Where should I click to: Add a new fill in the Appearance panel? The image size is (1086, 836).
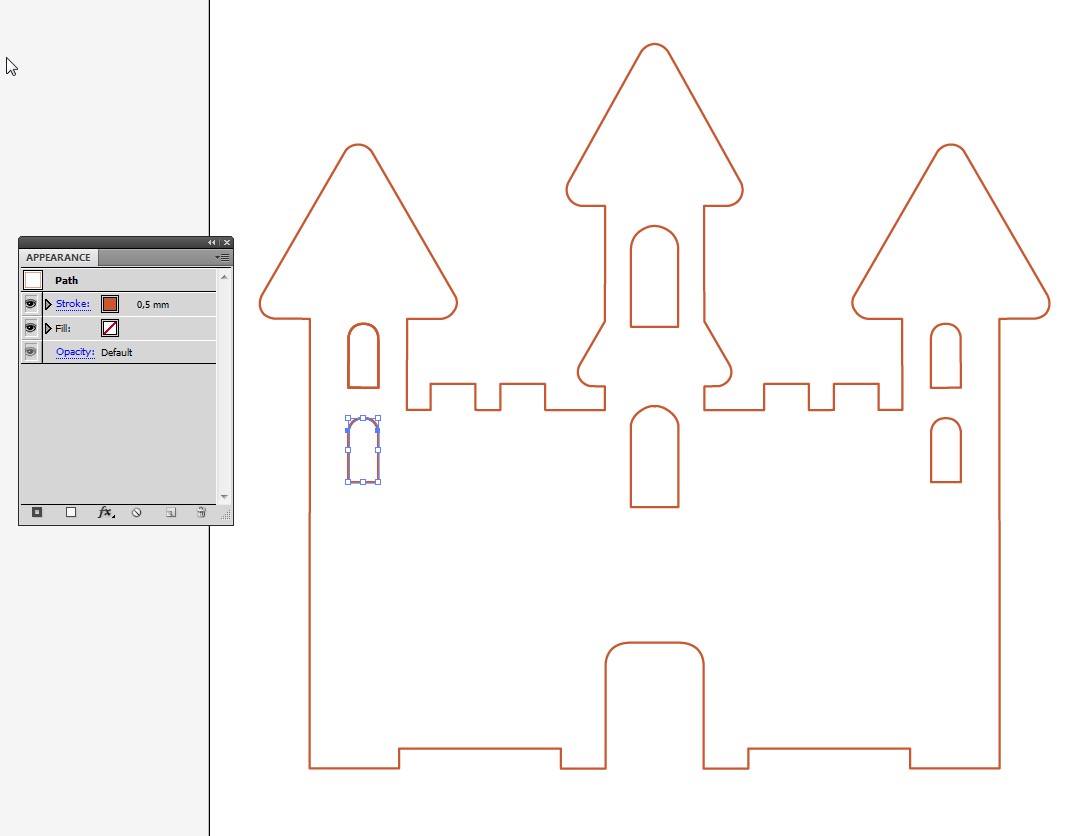click(70, 512)
